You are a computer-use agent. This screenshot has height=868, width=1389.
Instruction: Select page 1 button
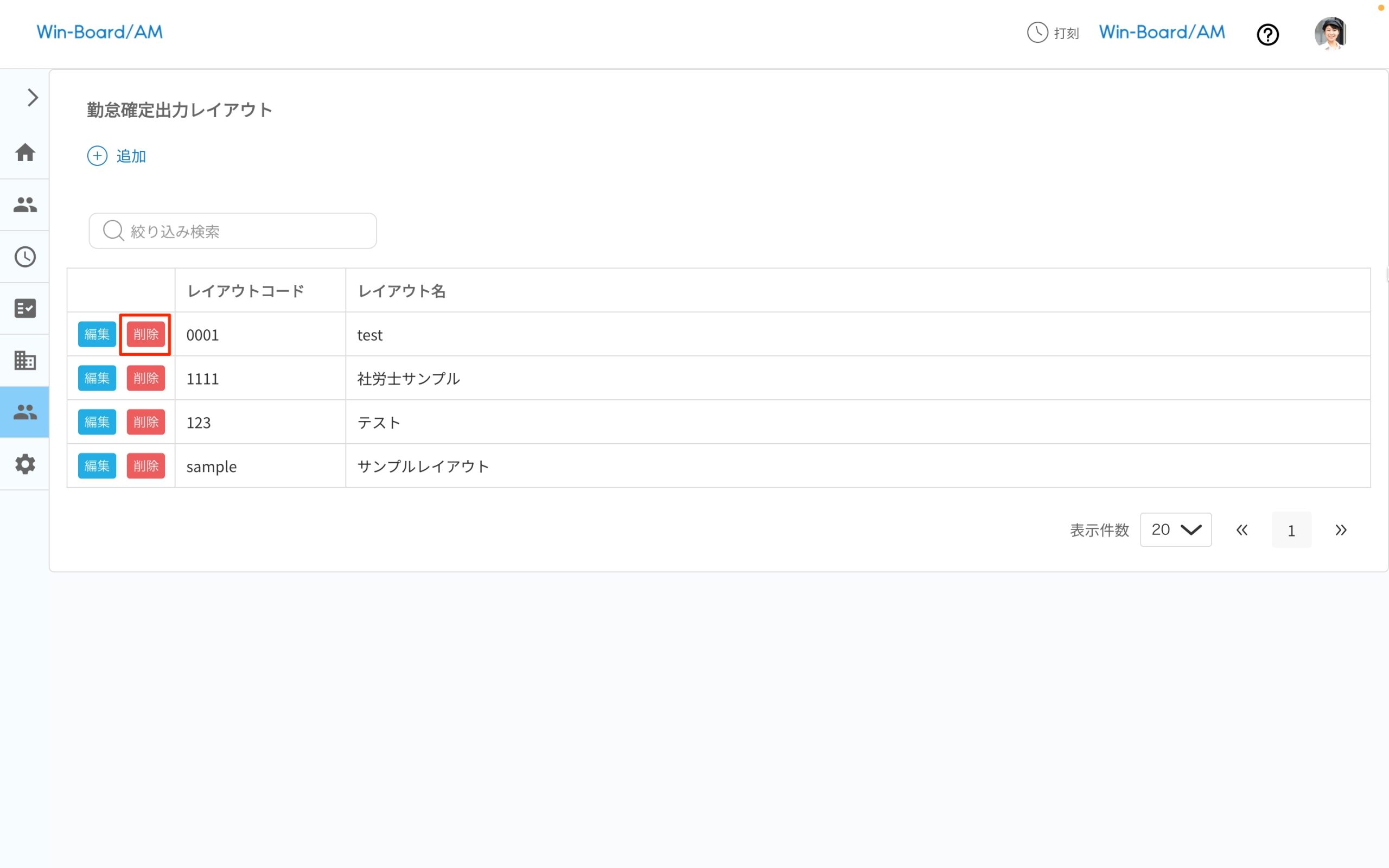click(1291, 529)
